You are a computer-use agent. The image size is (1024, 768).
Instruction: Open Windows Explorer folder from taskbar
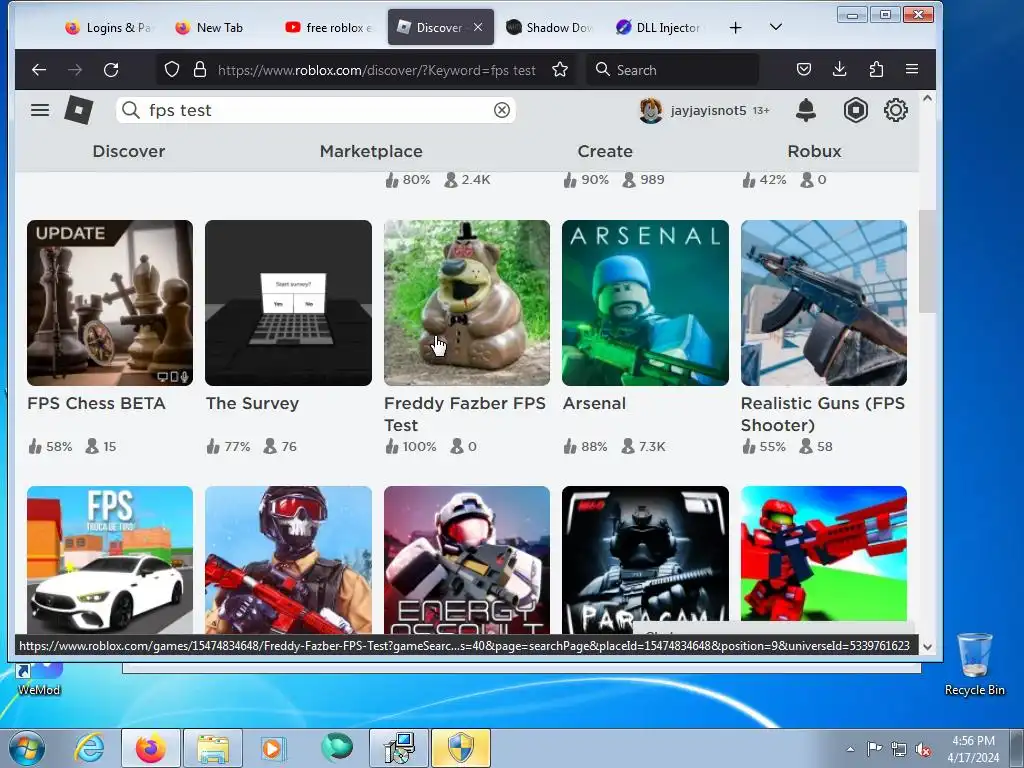coord(213,748)
